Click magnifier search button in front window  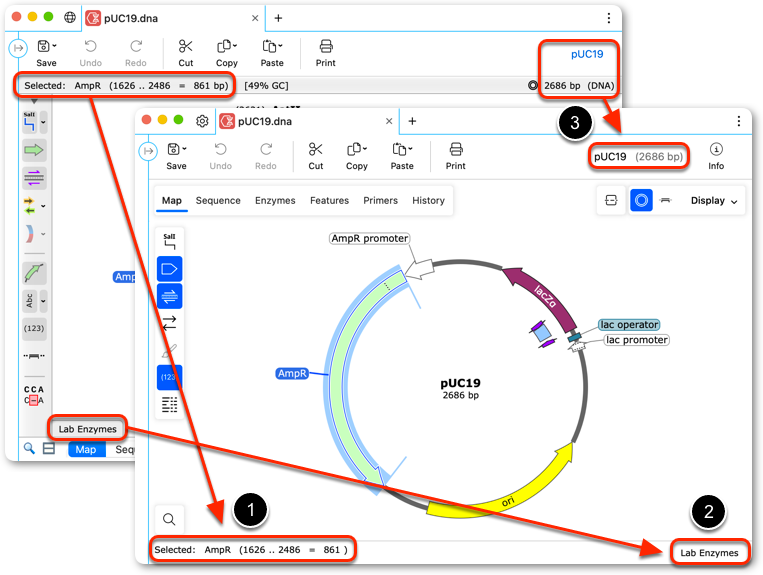169,520
